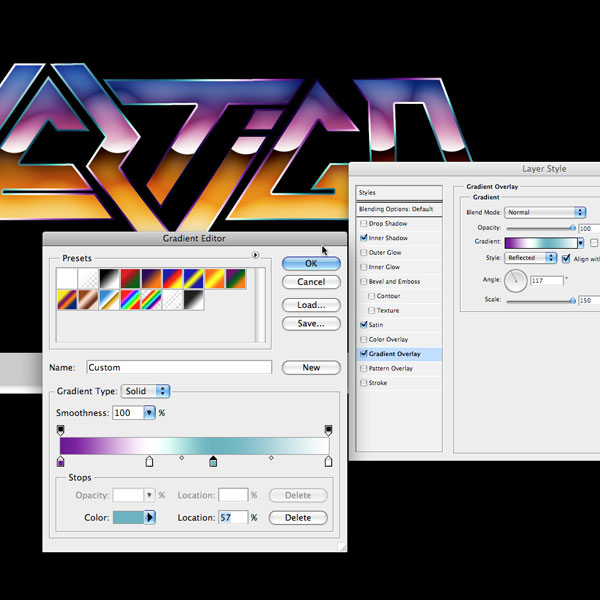Select the teal color stop at 57%
The image size is (600, 600).
[x=213, y=461]
